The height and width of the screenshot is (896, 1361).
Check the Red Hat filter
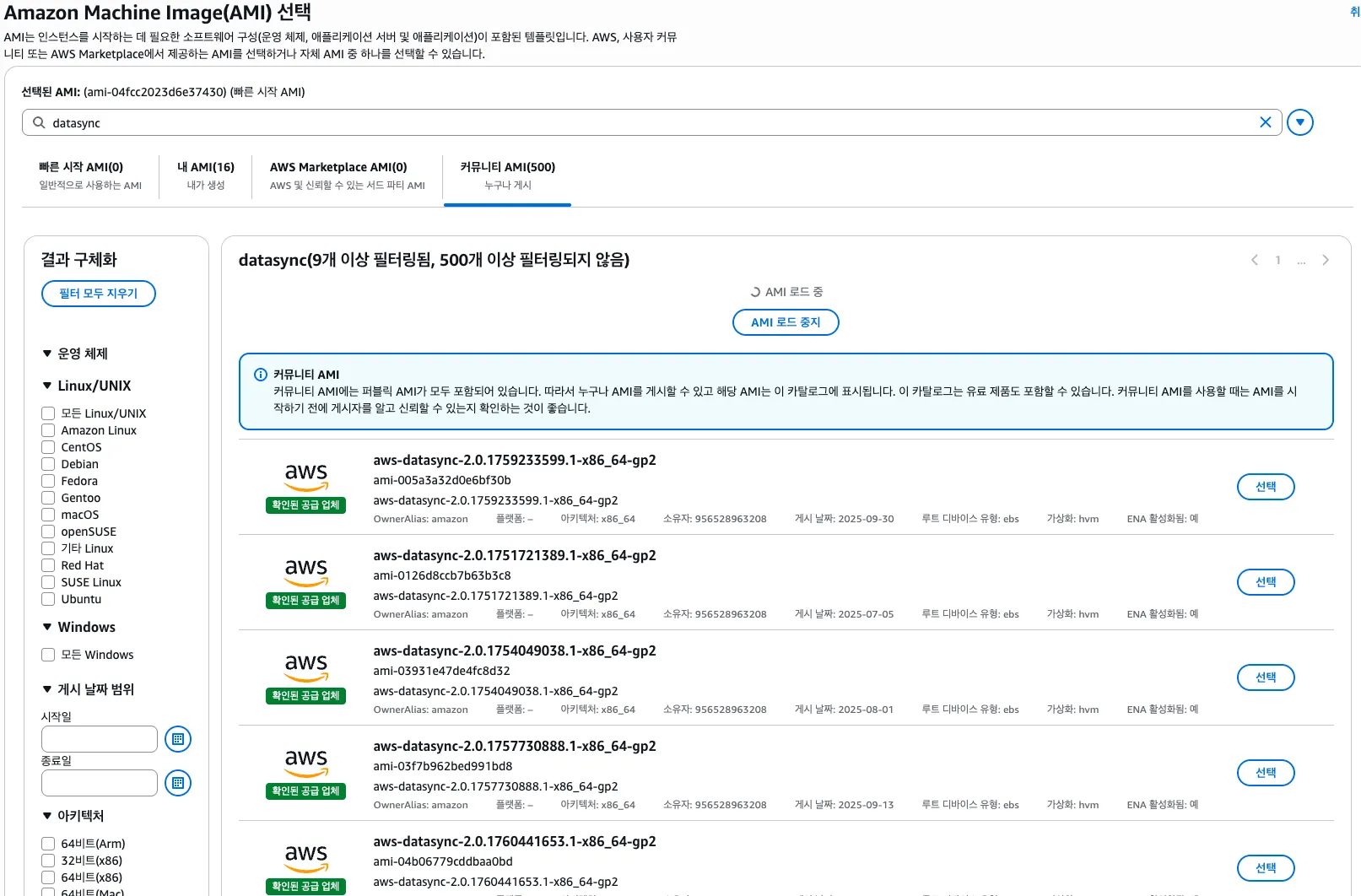pos(48,565)
